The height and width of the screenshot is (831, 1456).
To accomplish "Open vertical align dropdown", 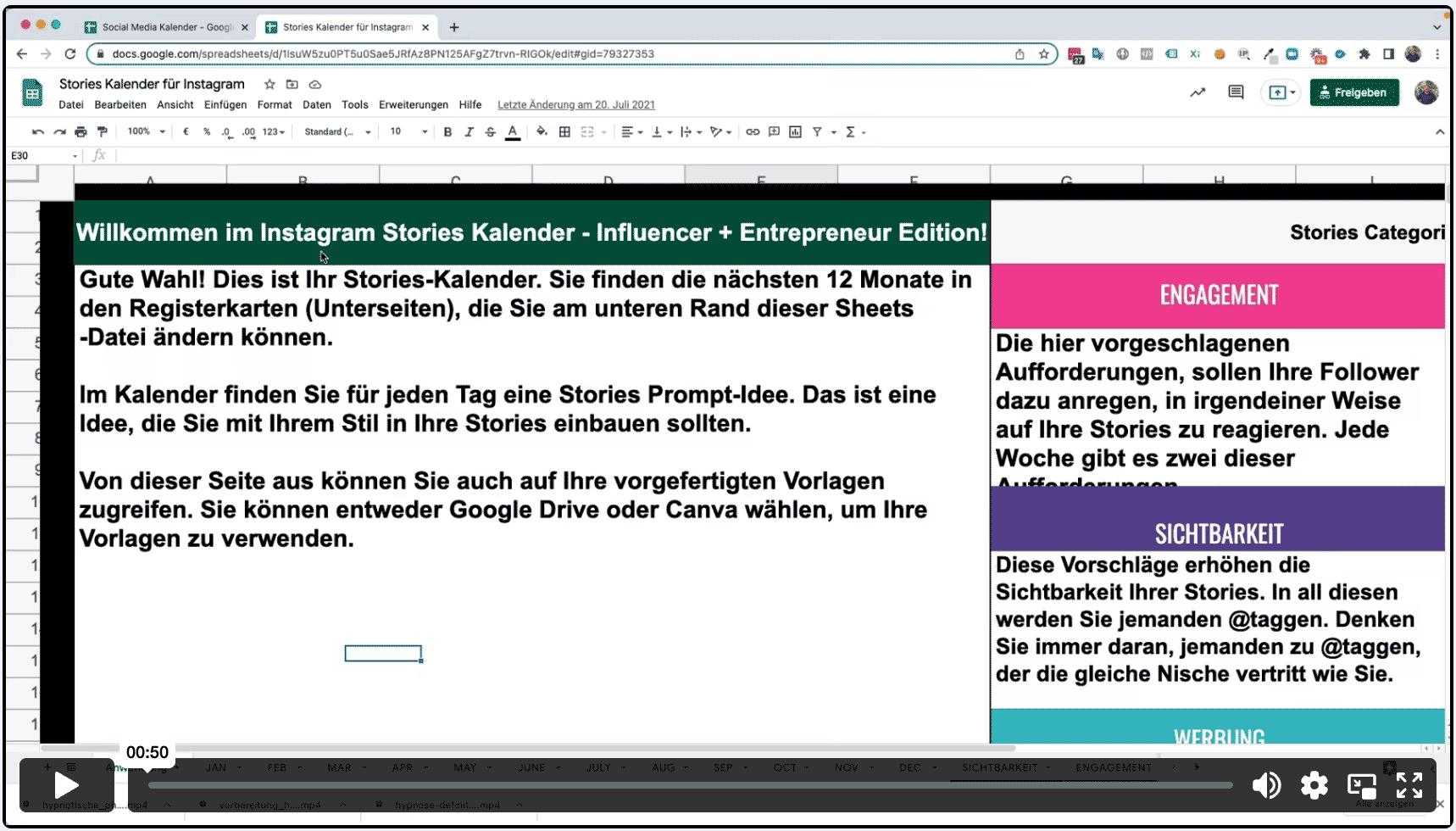I will coord(661,132).
